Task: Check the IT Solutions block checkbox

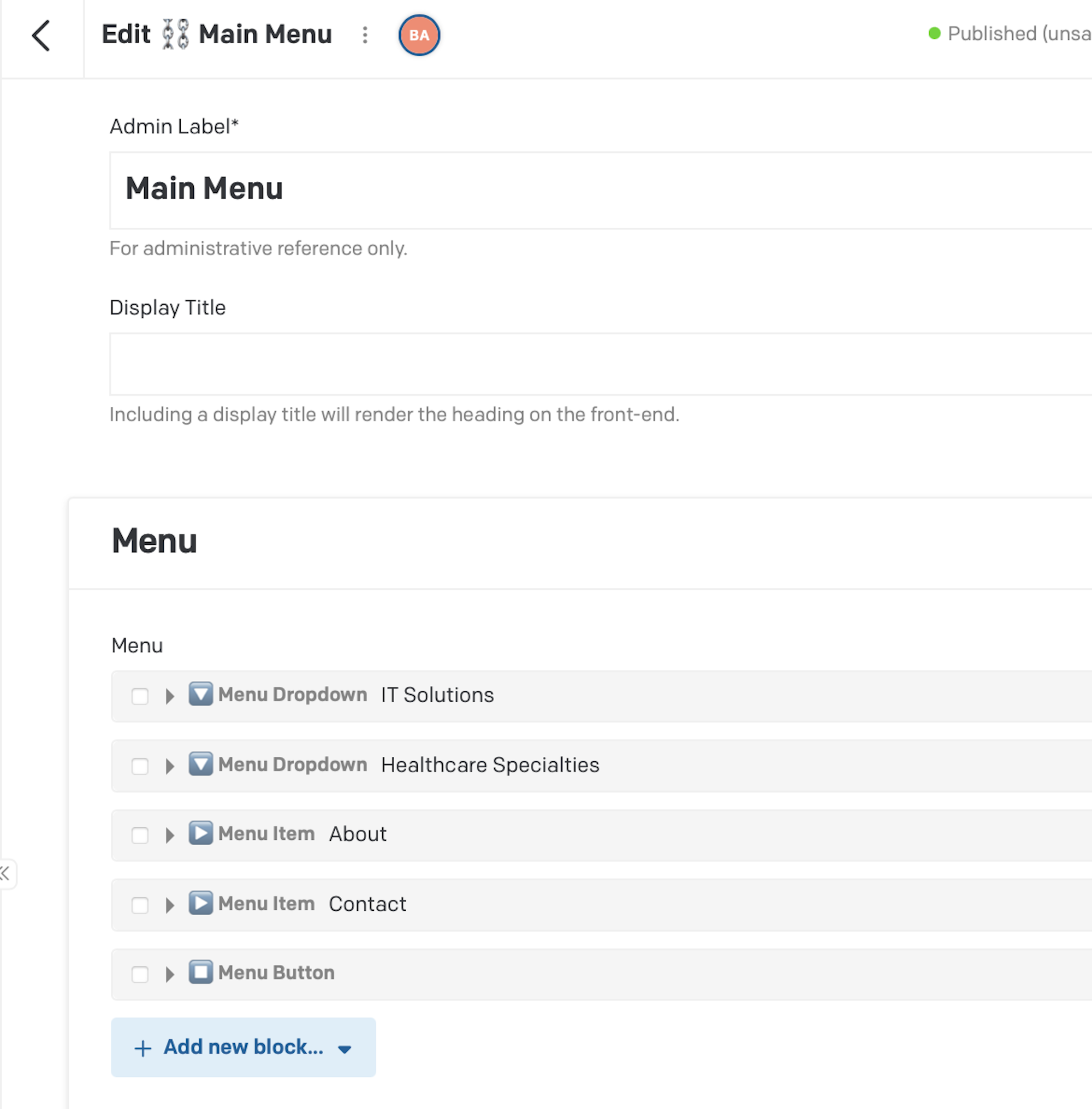Action: (140, 696)
